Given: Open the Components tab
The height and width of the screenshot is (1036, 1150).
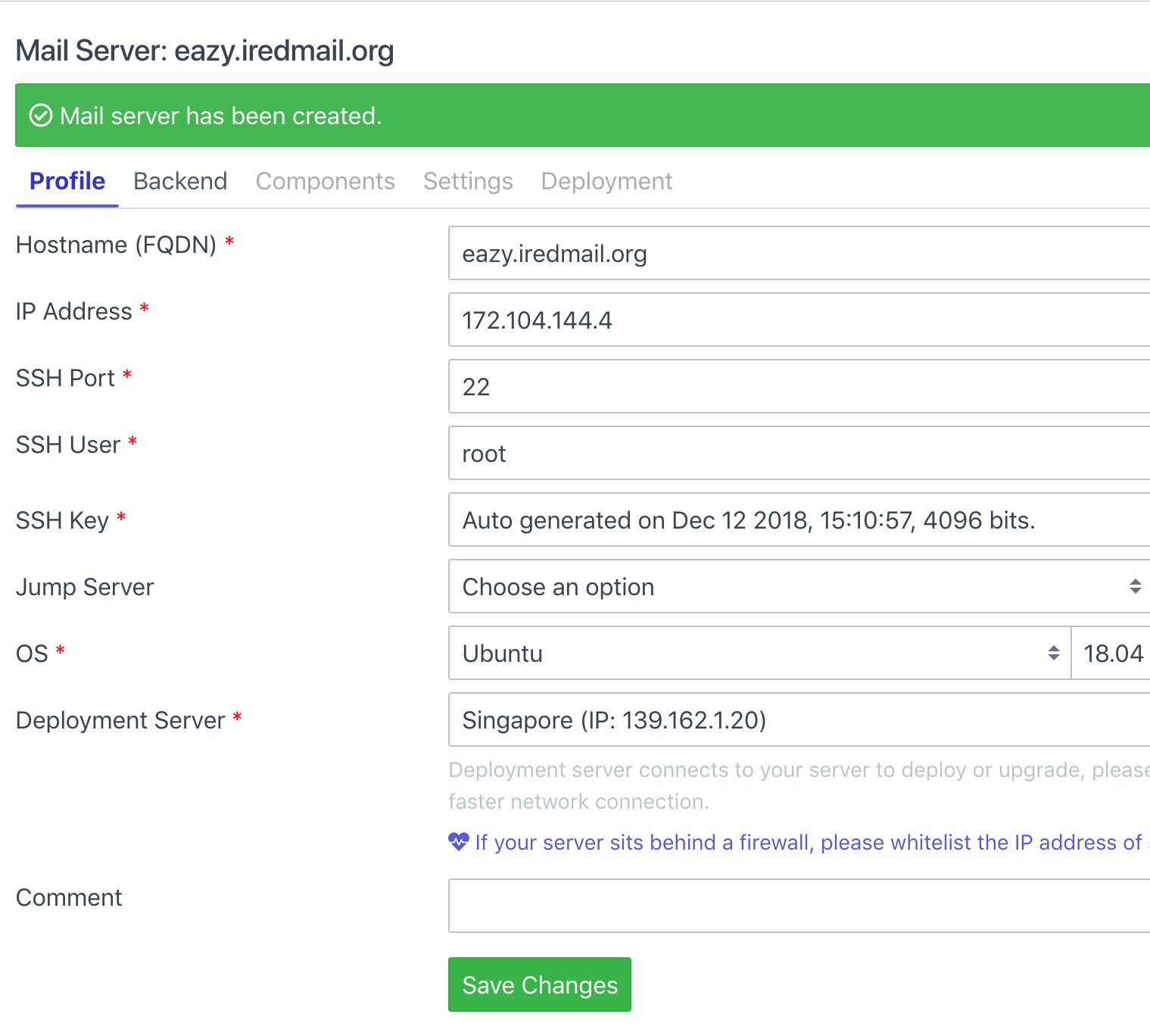Looking at the screenshot, I should point(326,181).
